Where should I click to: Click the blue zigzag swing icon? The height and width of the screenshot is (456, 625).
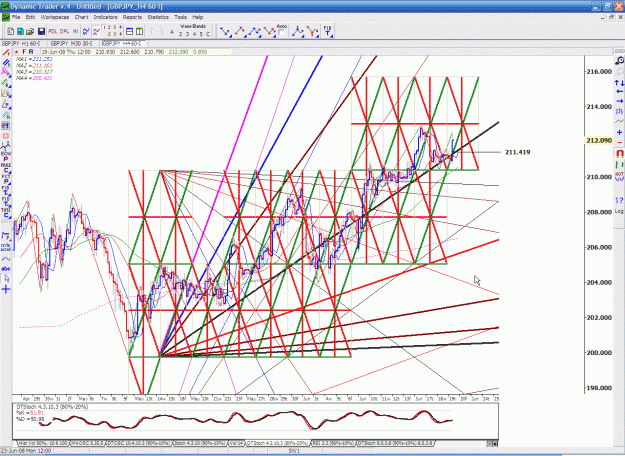click(86, 31)
